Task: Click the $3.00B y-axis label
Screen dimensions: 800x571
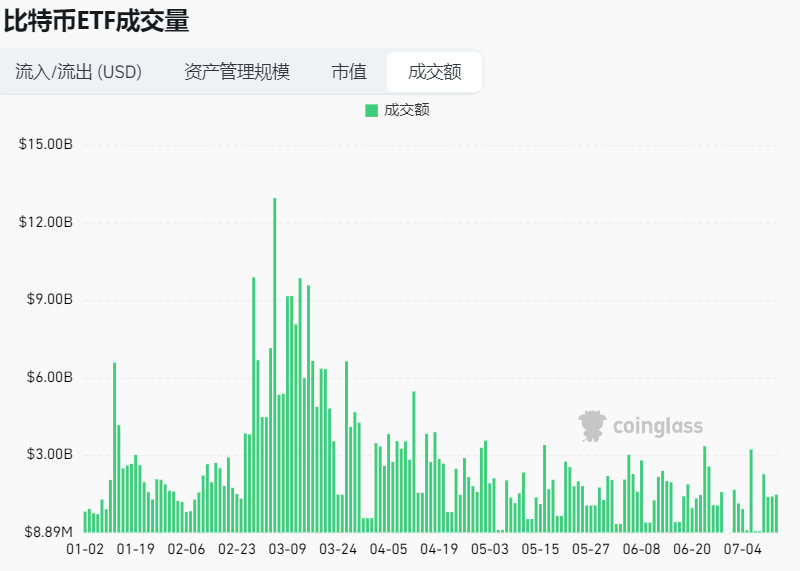Action: click(x=49, y=454)
